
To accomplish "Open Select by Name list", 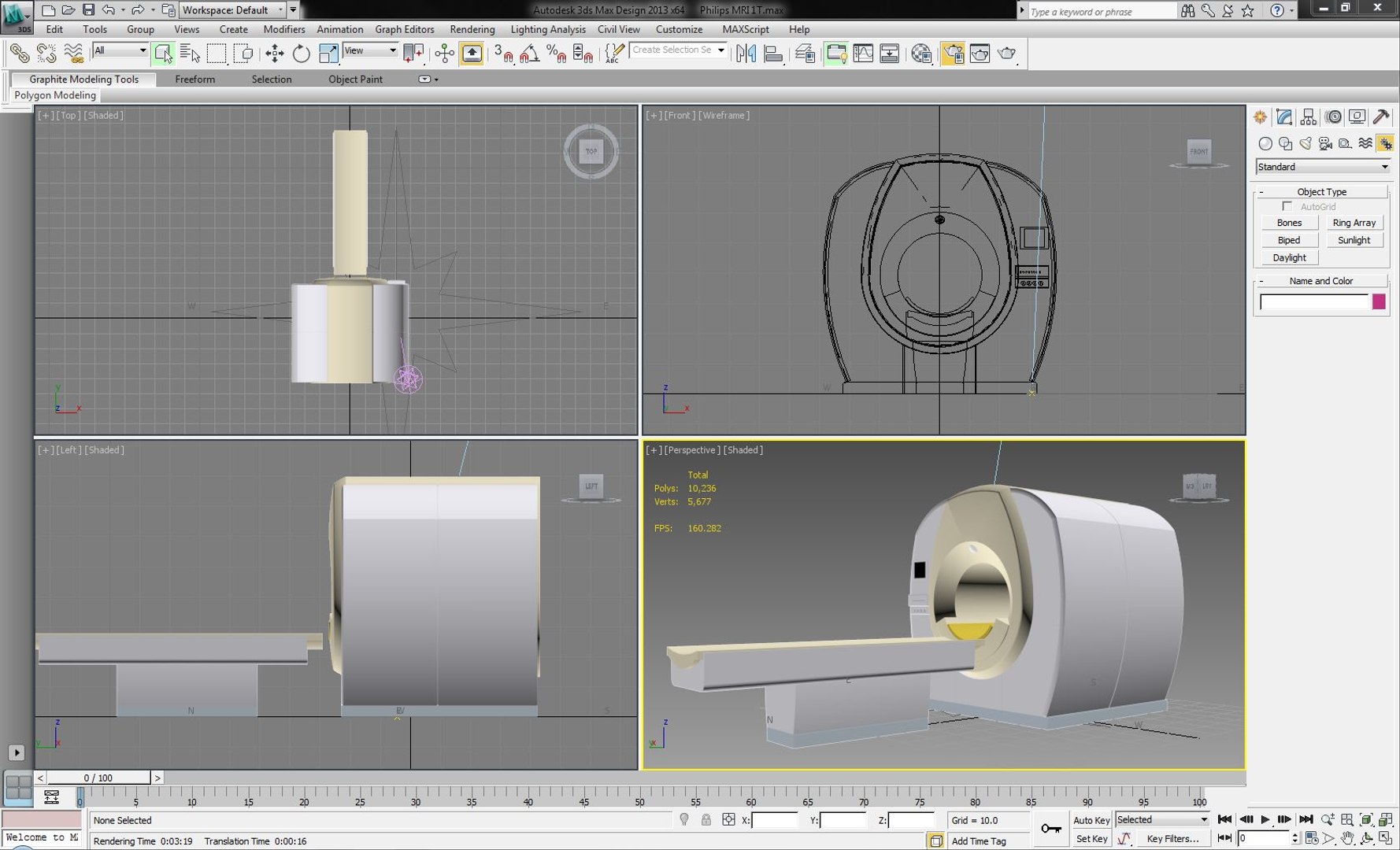I will 190,54.
